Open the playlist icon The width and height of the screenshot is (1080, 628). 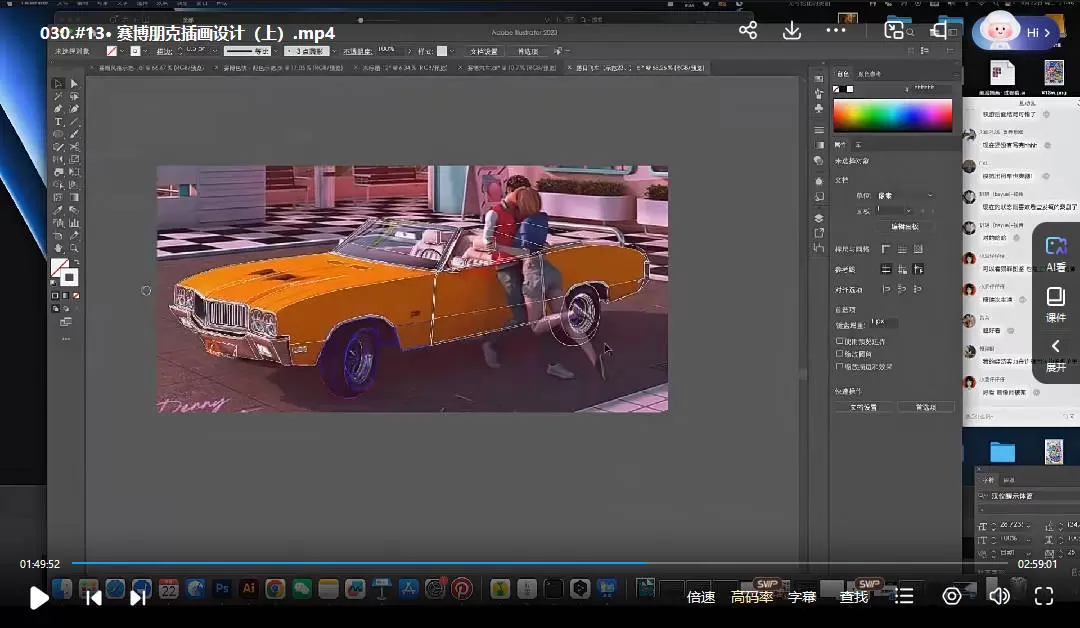(904, 596)
